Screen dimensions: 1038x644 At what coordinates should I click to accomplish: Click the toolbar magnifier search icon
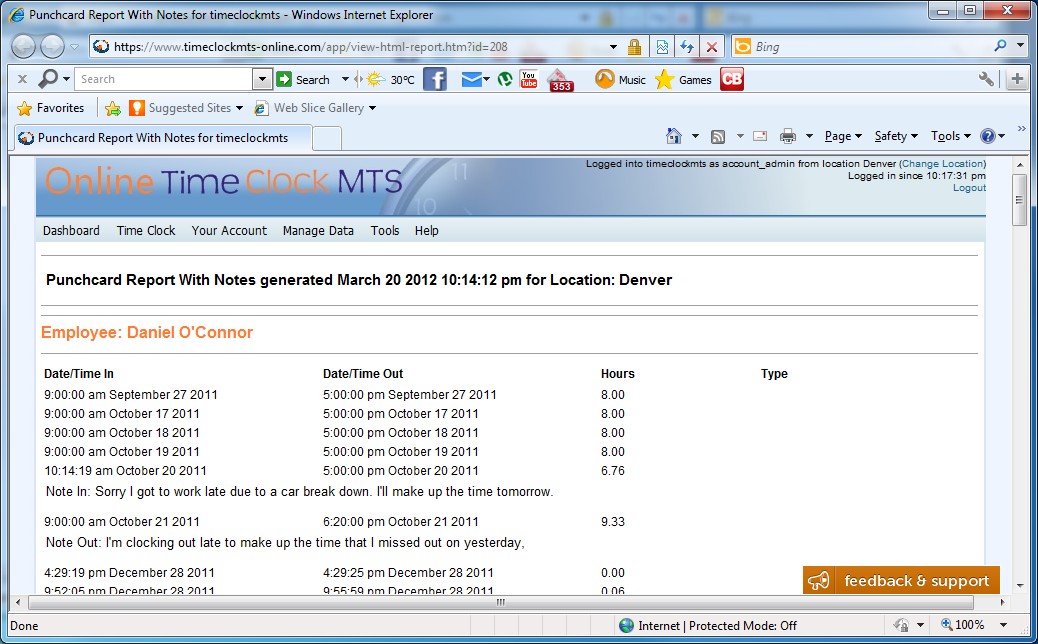coord(48,79)
